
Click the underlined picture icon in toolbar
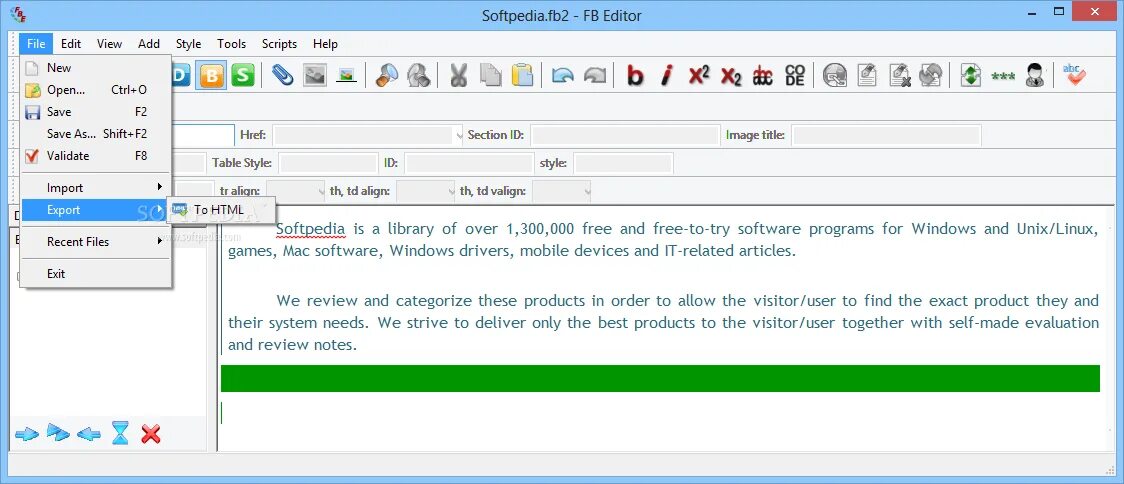pyautogui.click(x=346, y=75)
